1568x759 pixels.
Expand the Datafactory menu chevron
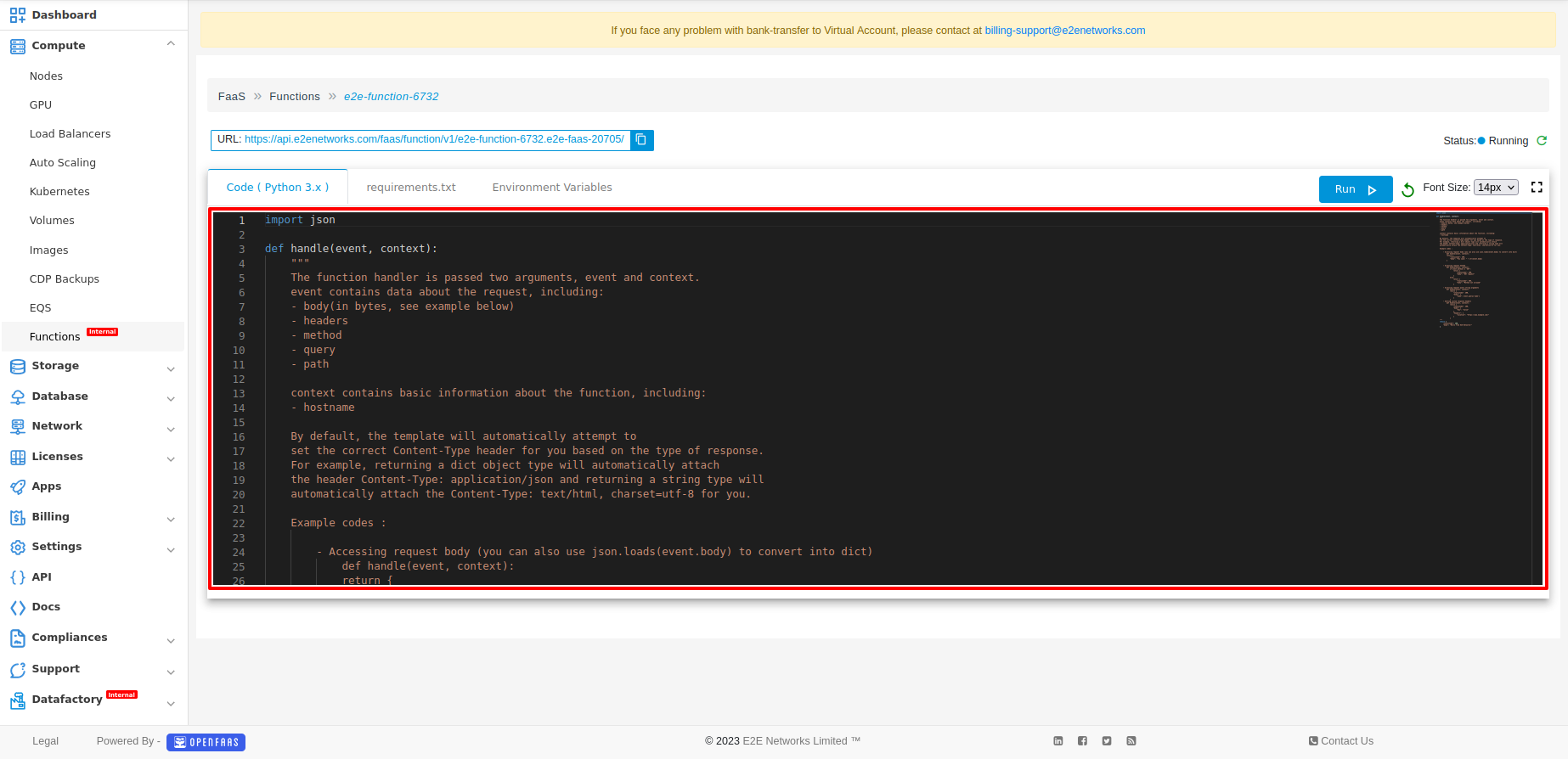(x=171, y=704)
